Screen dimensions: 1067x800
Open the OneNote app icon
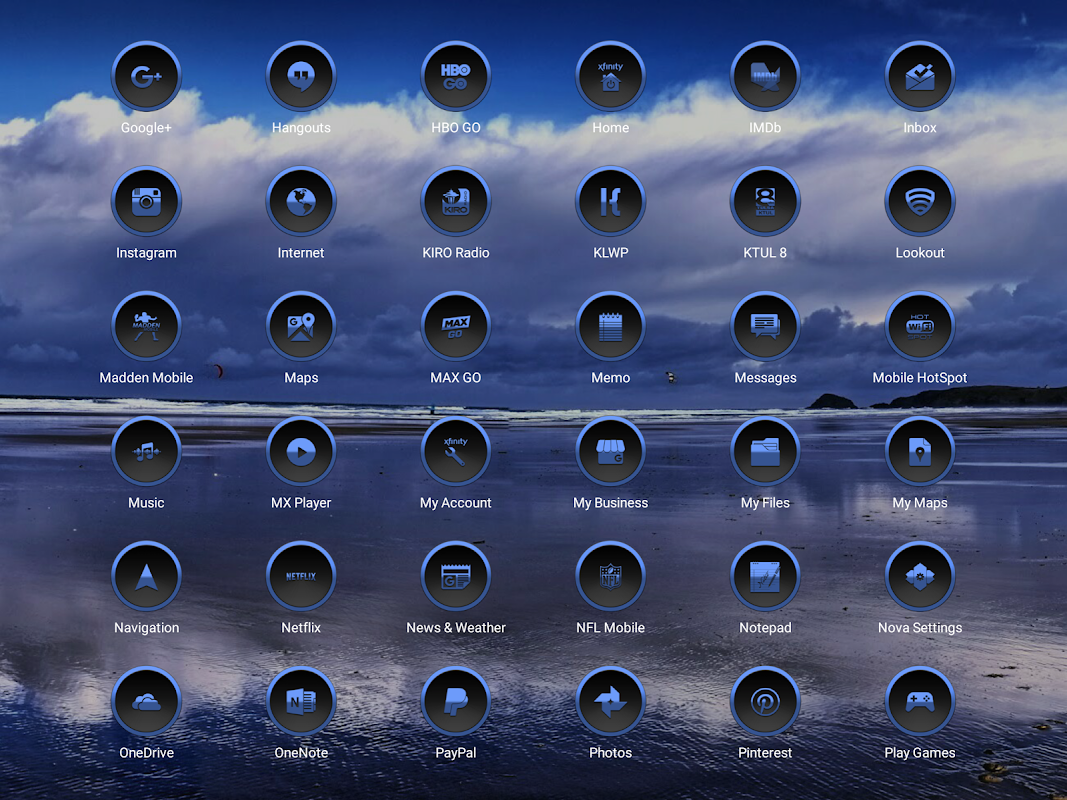coord(301,702)
